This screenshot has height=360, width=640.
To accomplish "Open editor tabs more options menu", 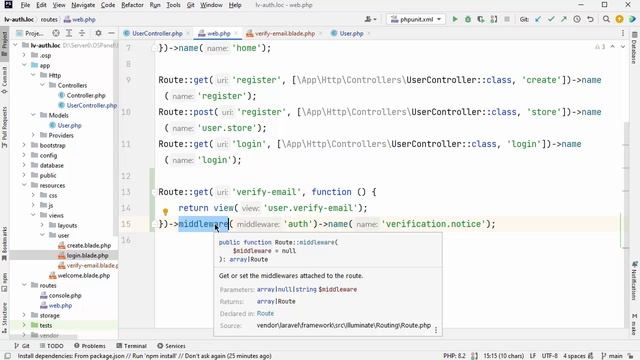I will [x=623, y=33].
